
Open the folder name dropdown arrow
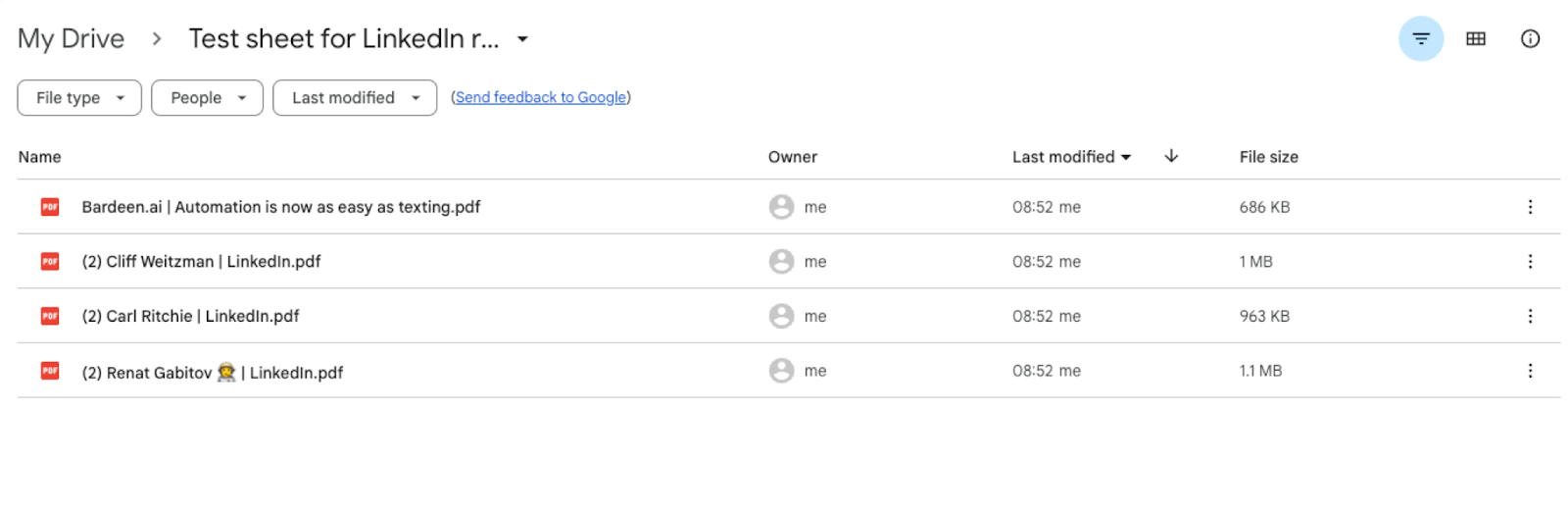(522, 39)
